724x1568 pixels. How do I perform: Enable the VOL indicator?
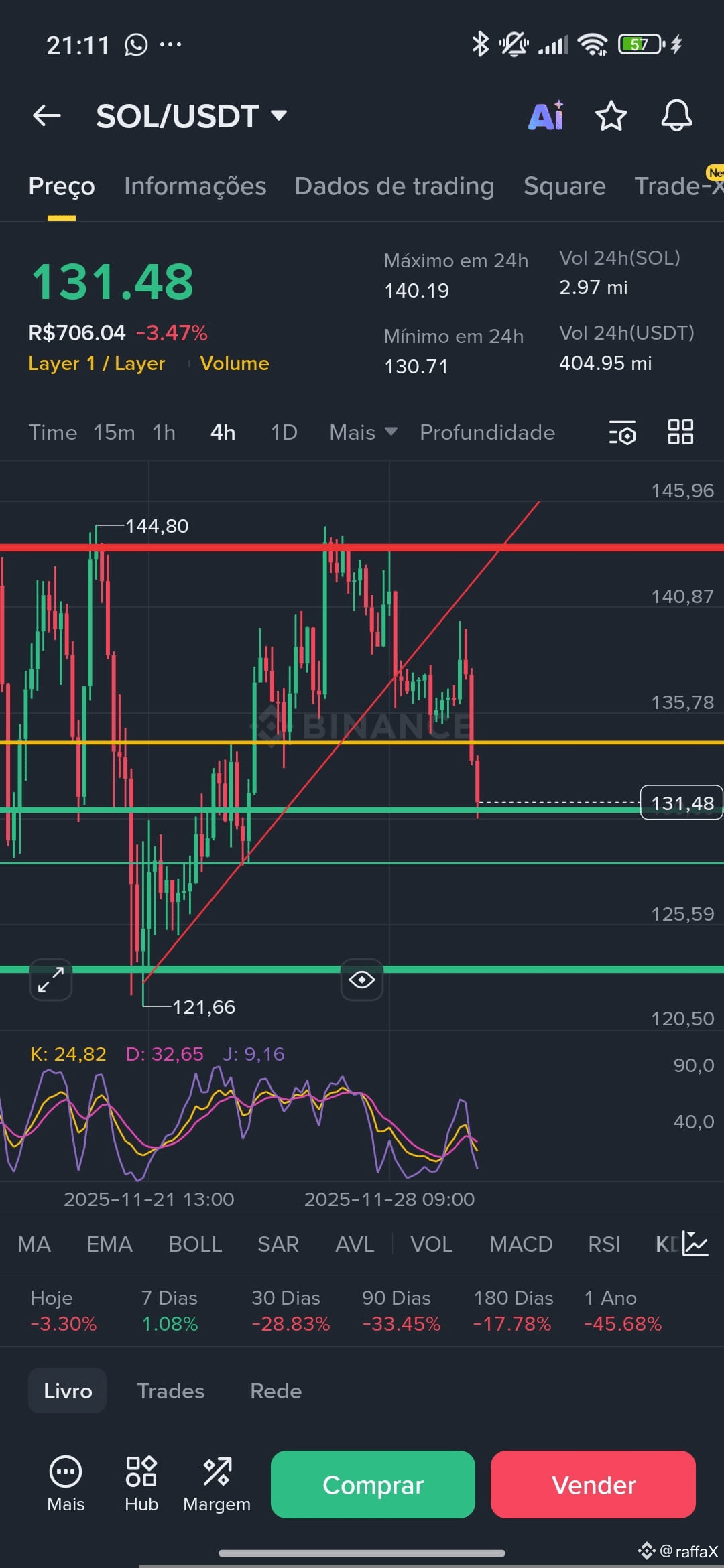pos(431,1244)
